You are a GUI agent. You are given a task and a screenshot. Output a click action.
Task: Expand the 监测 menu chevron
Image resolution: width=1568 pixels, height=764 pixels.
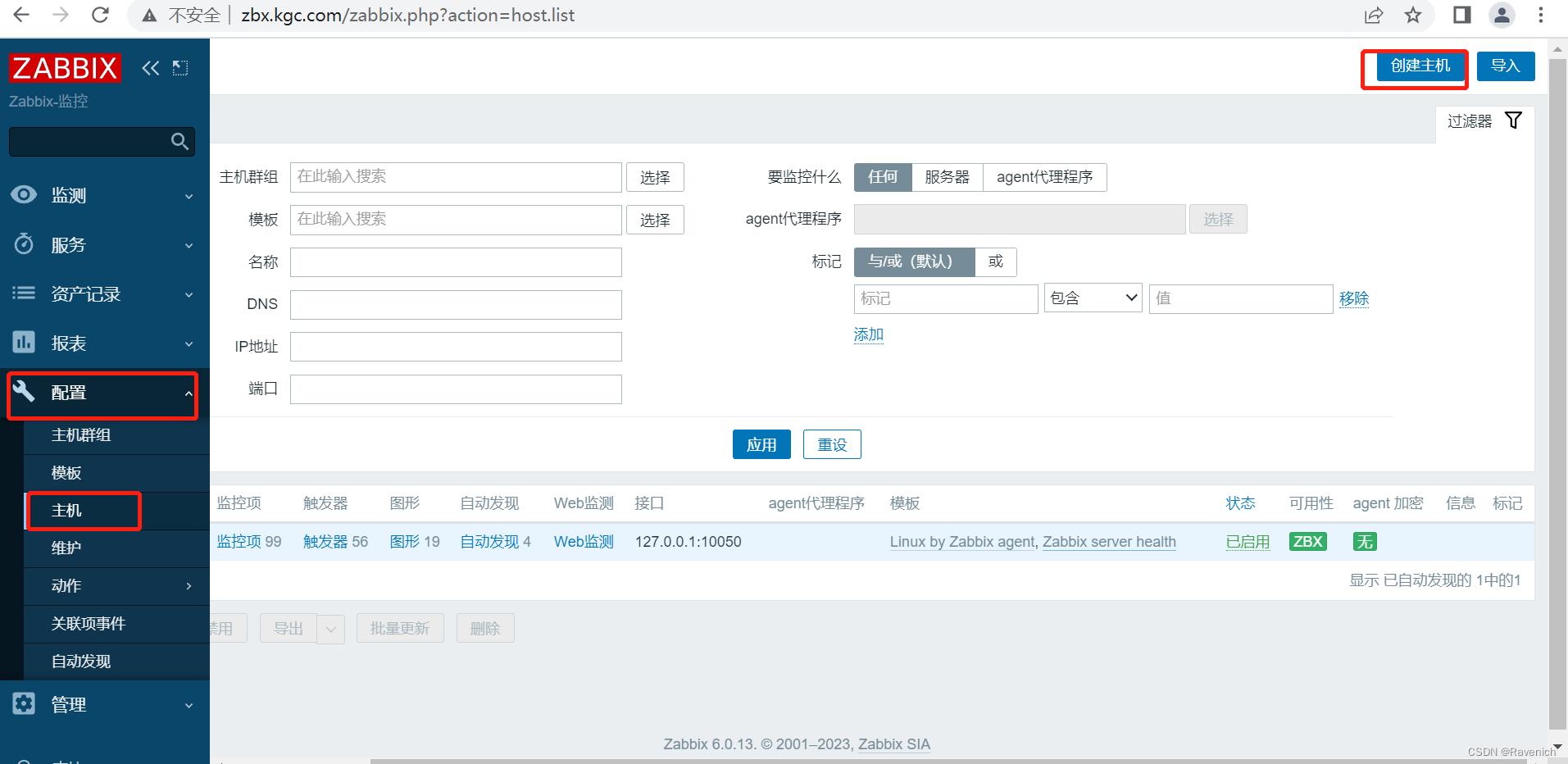[x=189, y=197]
